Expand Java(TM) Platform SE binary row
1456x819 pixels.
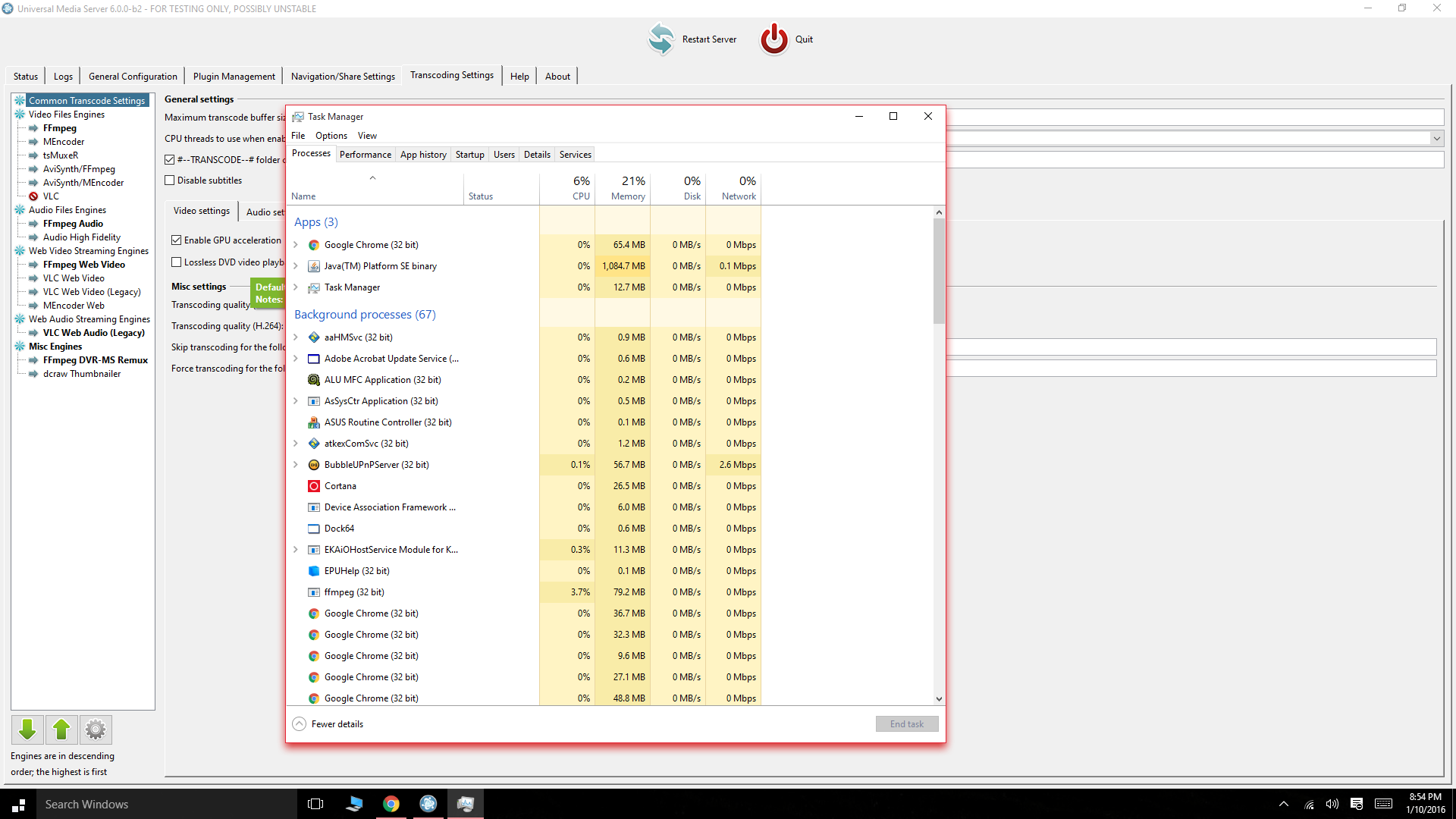point(296,266)
